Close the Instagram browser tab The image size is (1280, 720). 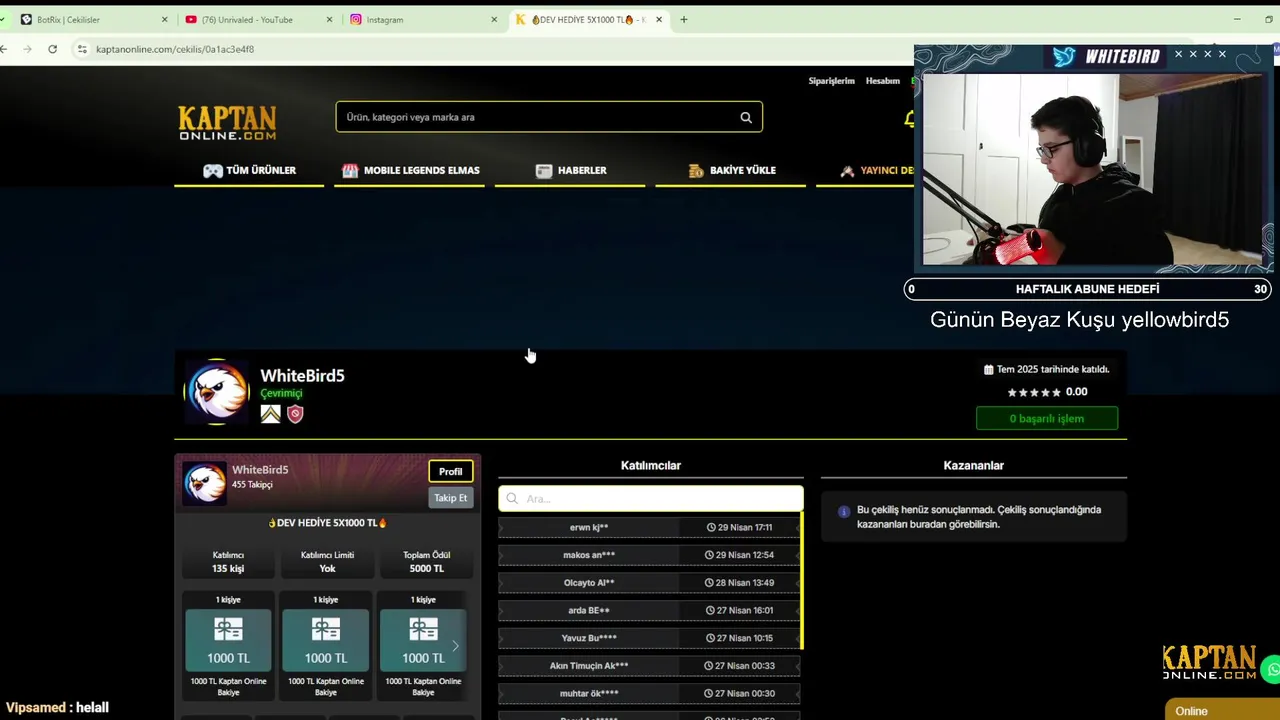(494, 19)
